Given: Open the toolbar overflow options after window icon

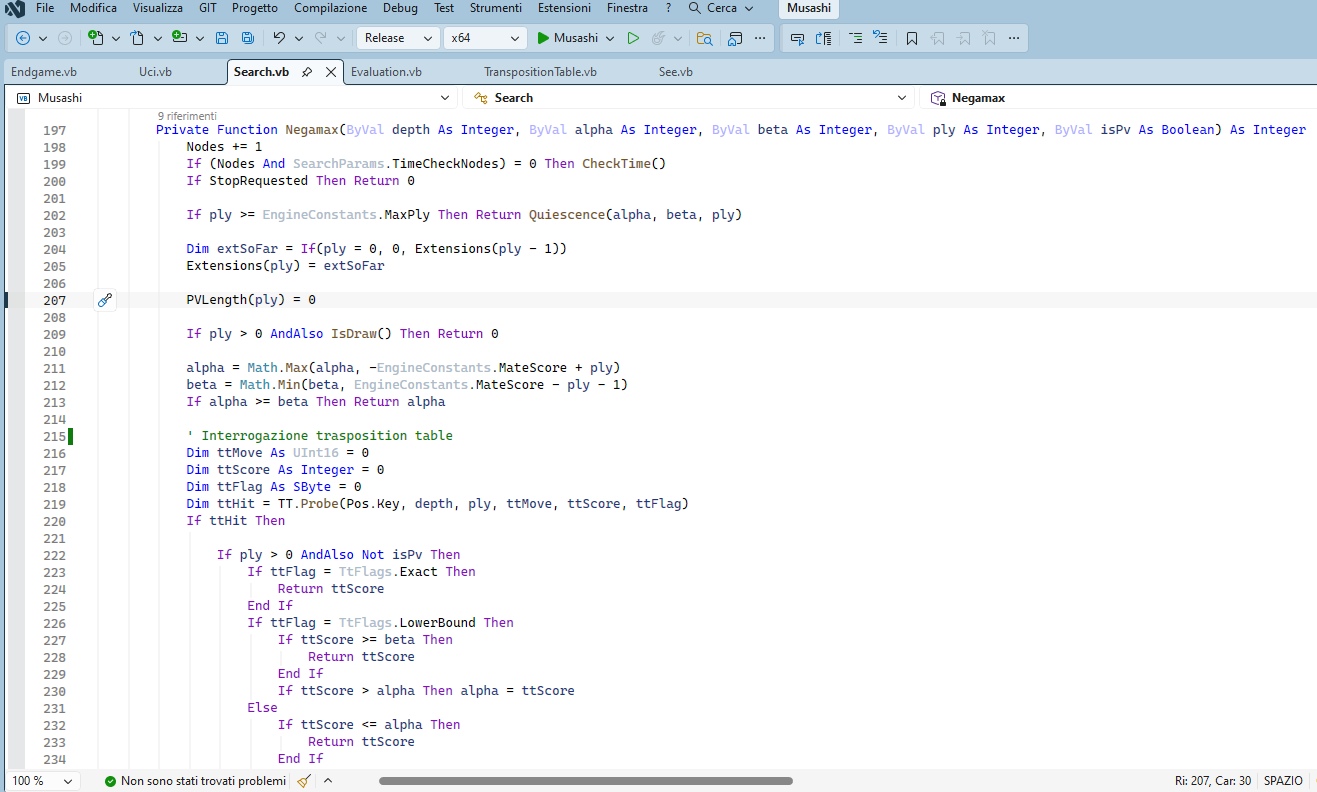Looking at the screenshot, I should pyautogui.click(x=761, y=38).
